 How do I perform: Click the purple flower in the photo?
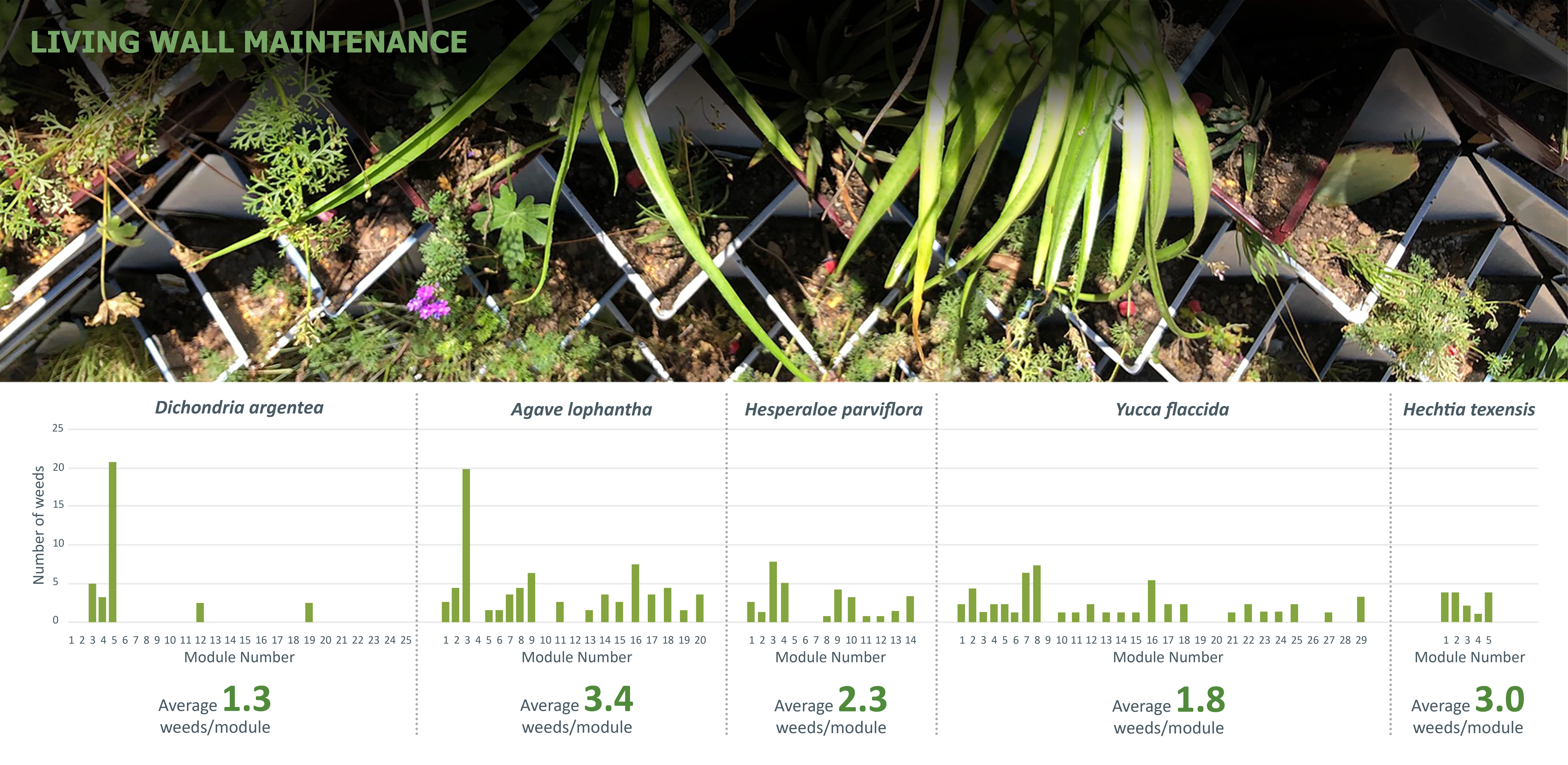coord(428,302)
